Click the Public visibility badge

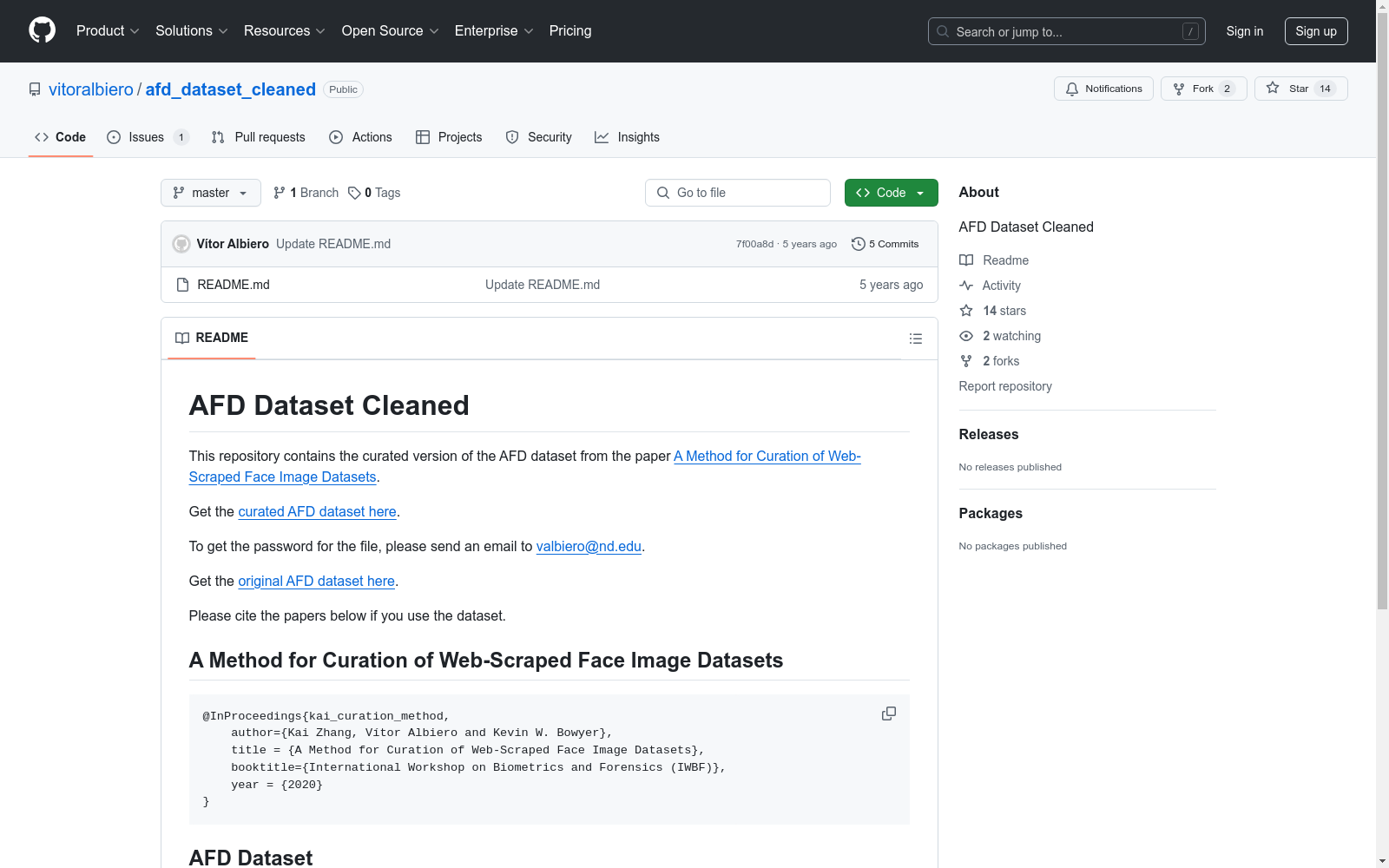(343, 89)
